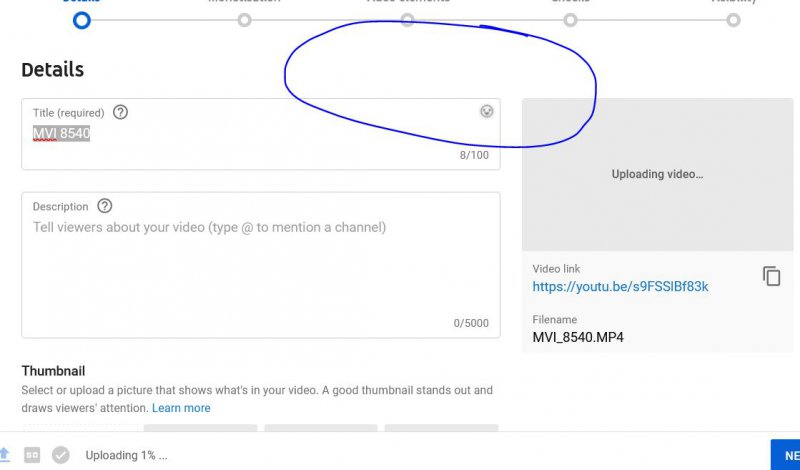Viewport: 800px width, 470px height.
Task: Copy the video link with copy icon
Action: tap(771, 277)
